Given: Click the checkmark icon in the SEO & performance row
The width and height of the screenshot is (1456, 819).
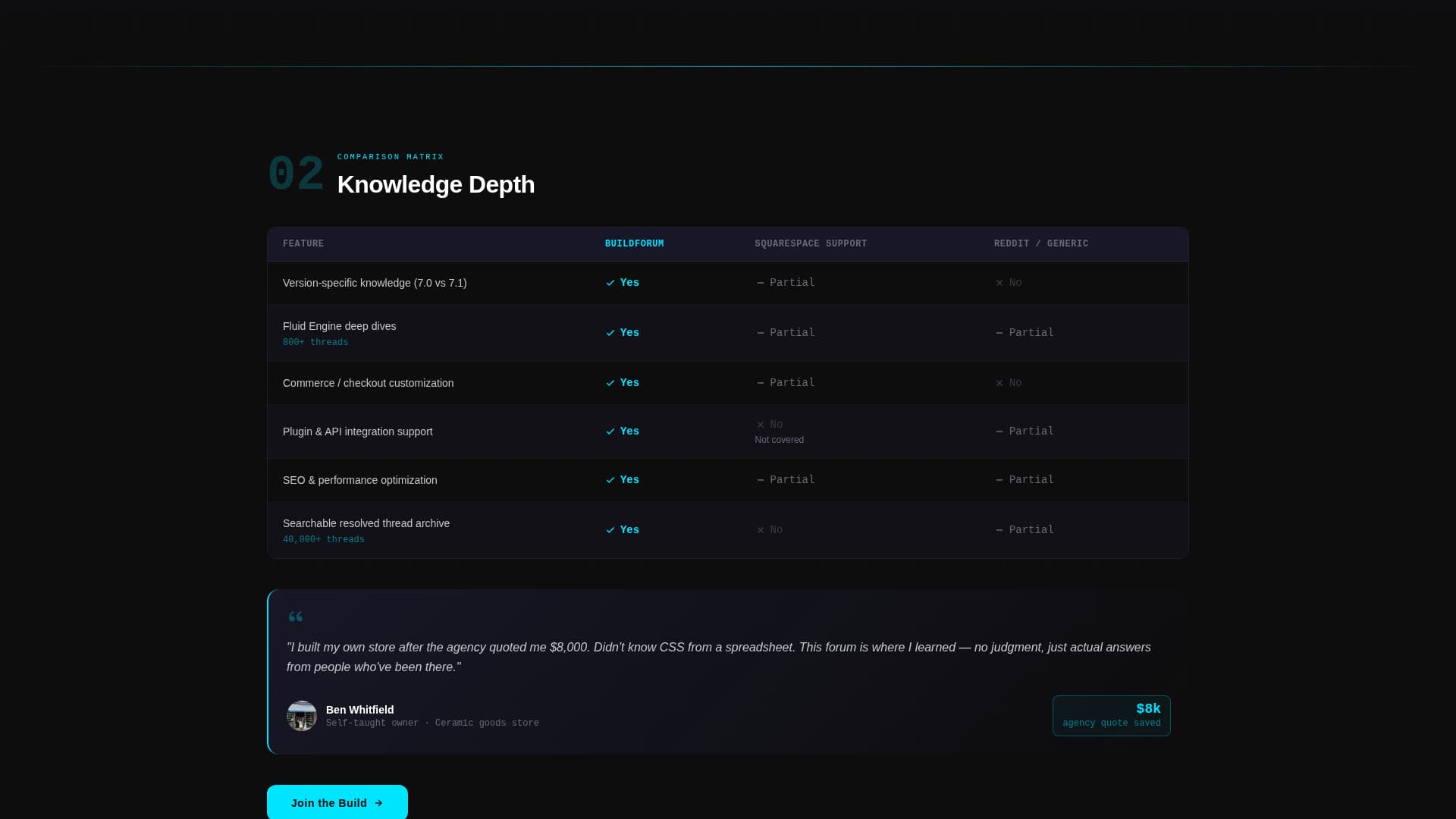Looking at the screenshot, I should 610,480.
